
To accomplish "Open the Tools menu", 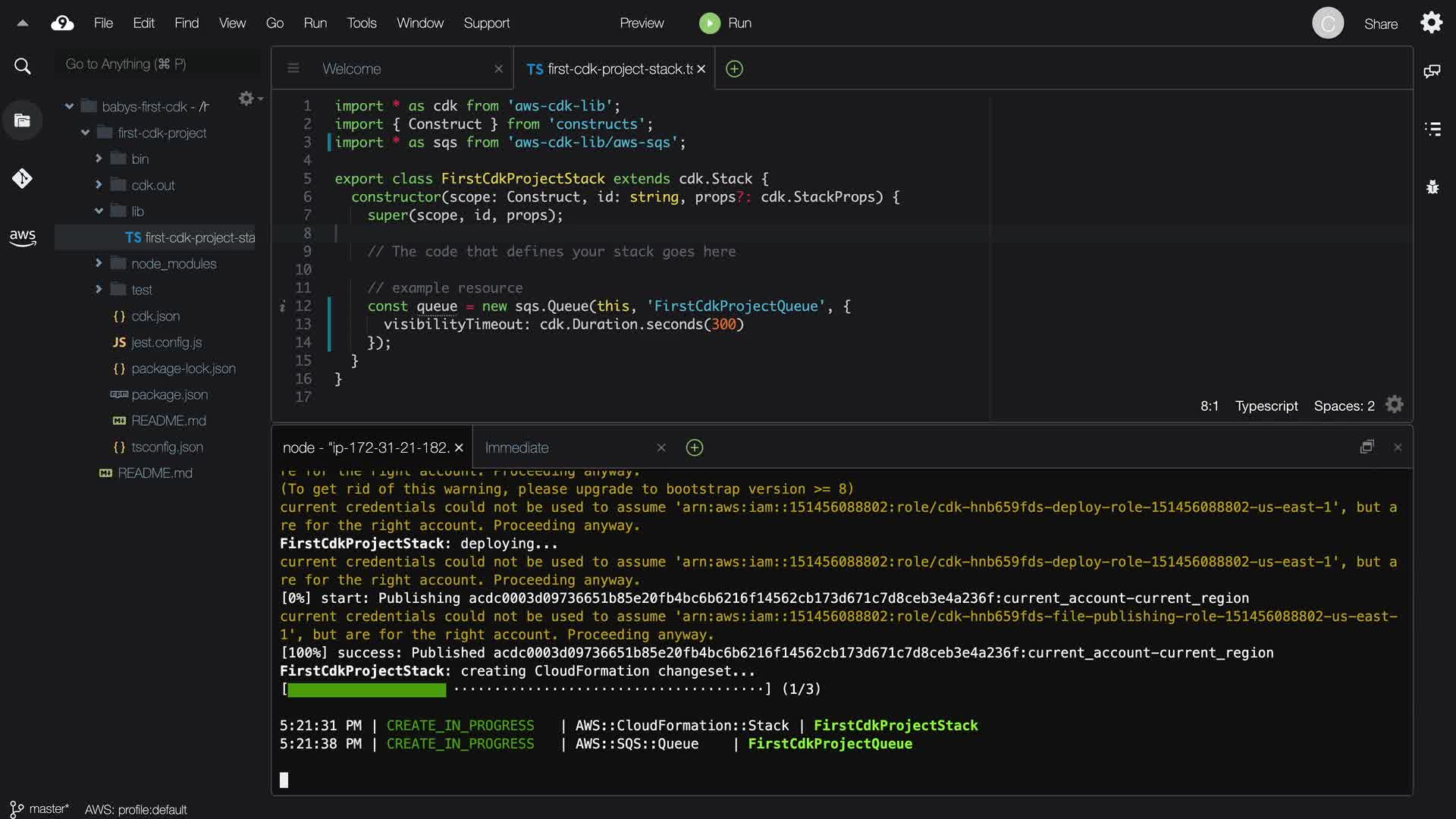I will (x=361, y=24).
